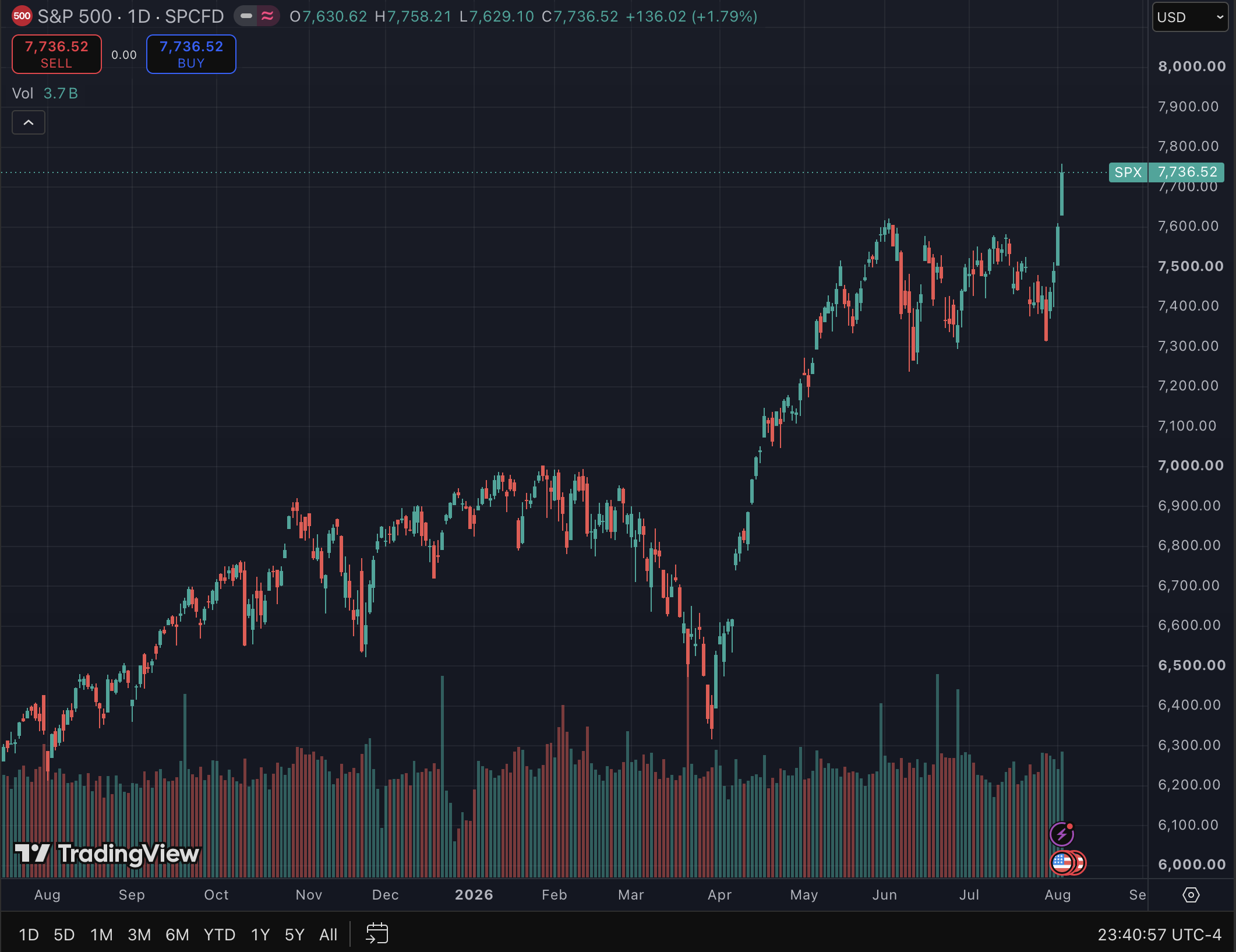Switch to the 5Y range
The image size is (1236, 952).
click(294, 935)
